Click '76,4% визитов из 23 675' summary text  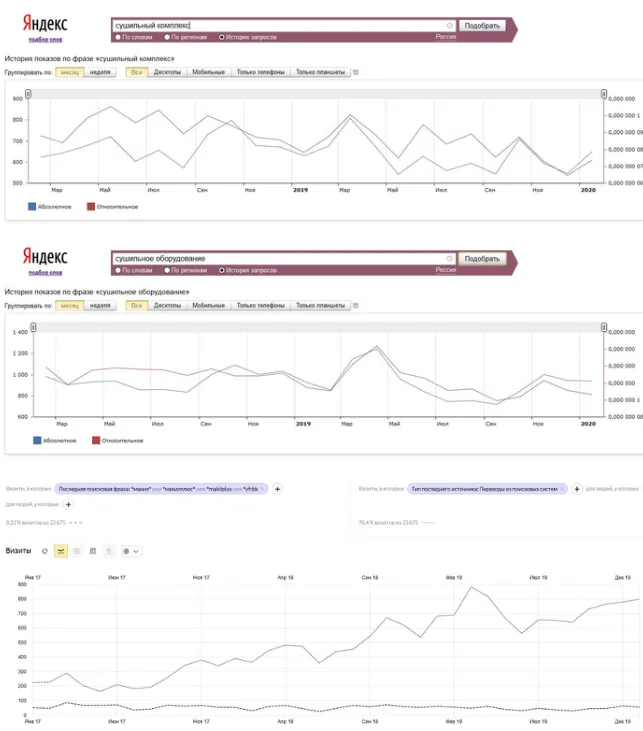point(388,523)
